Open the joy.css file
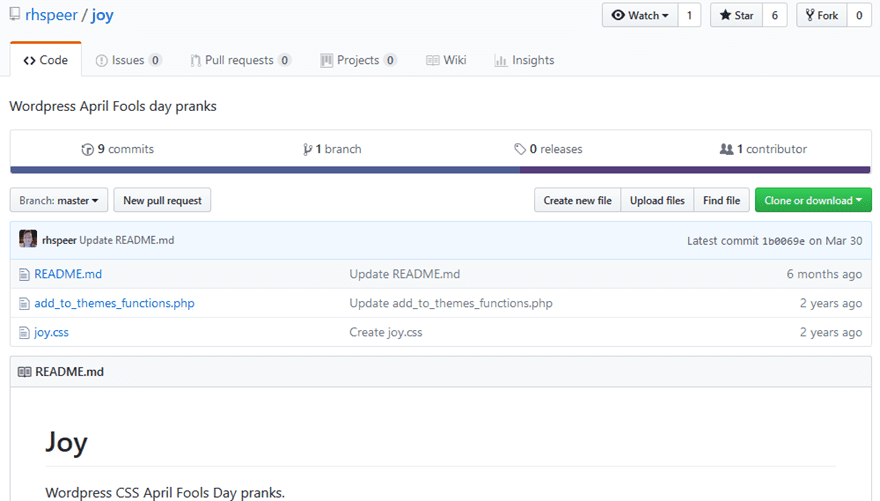The width and height of the screenshot is (880, 501). click(52, 332)
